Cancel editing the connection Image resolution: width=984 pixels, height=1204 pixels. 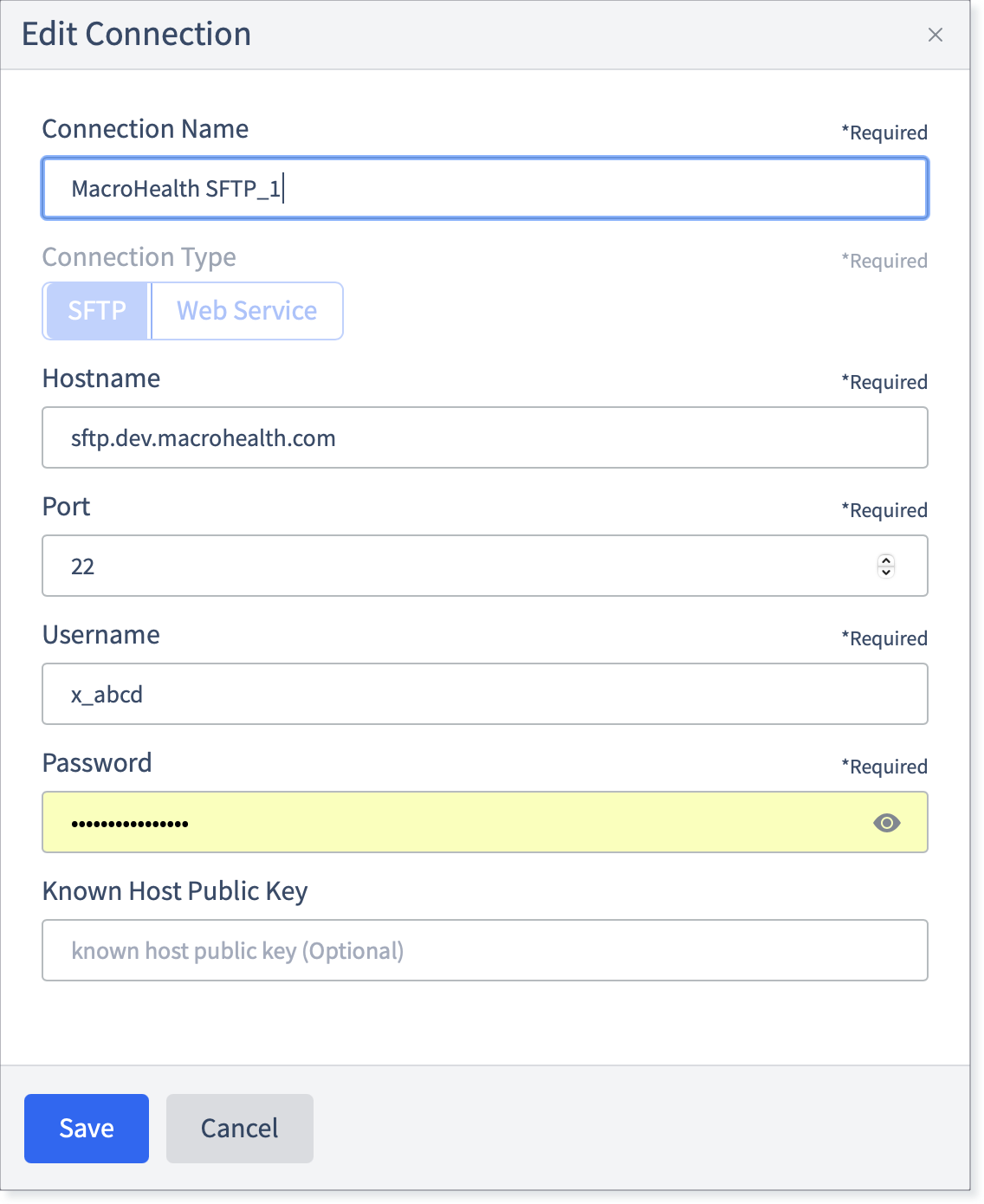click(240, 1128)
